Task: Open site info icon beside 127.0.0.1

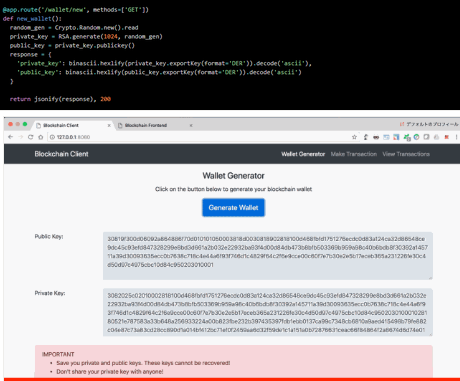Action: [x=52, y=137]
